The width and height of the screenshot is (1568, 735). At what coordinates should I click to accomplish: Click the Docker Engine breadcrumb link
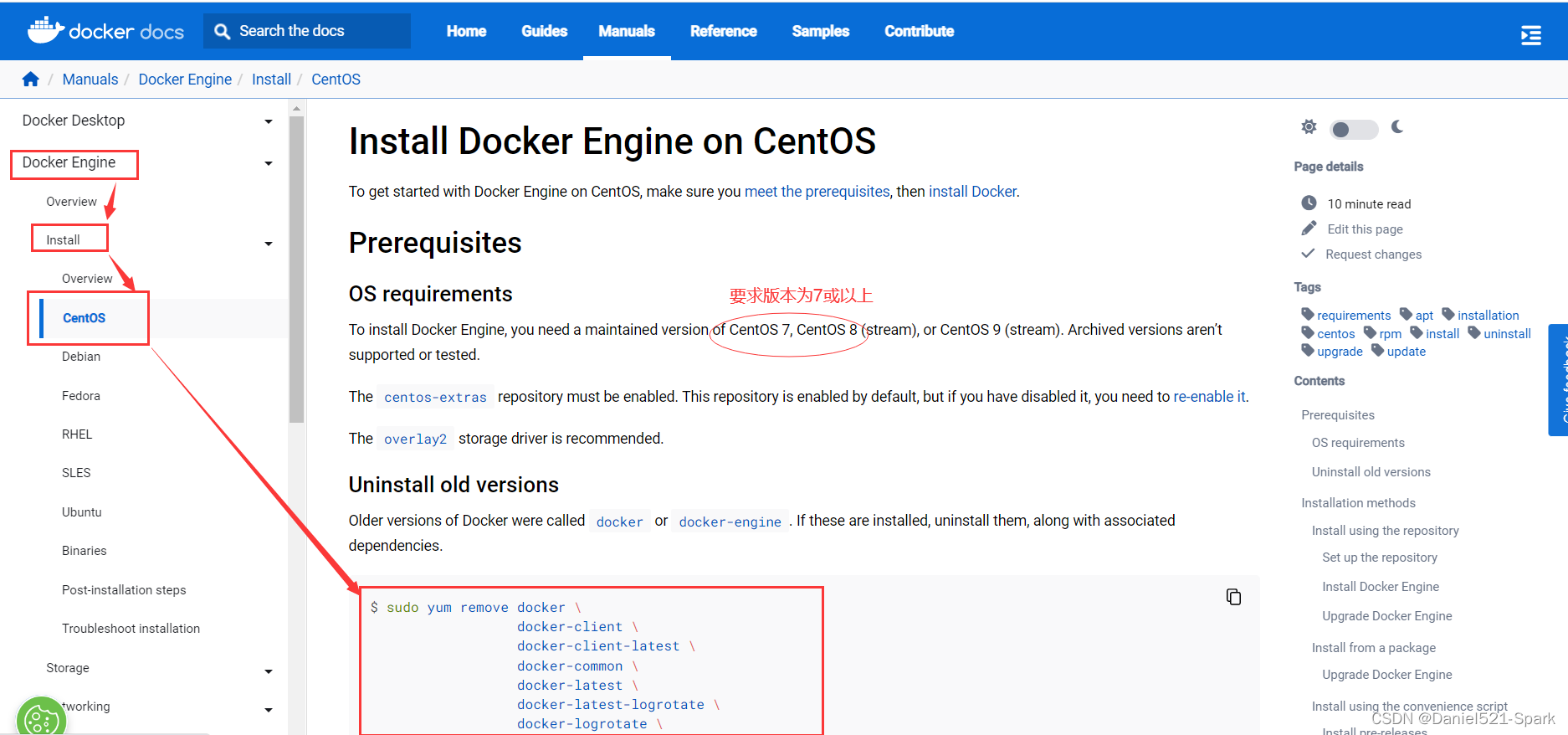(x=185, y=79)
